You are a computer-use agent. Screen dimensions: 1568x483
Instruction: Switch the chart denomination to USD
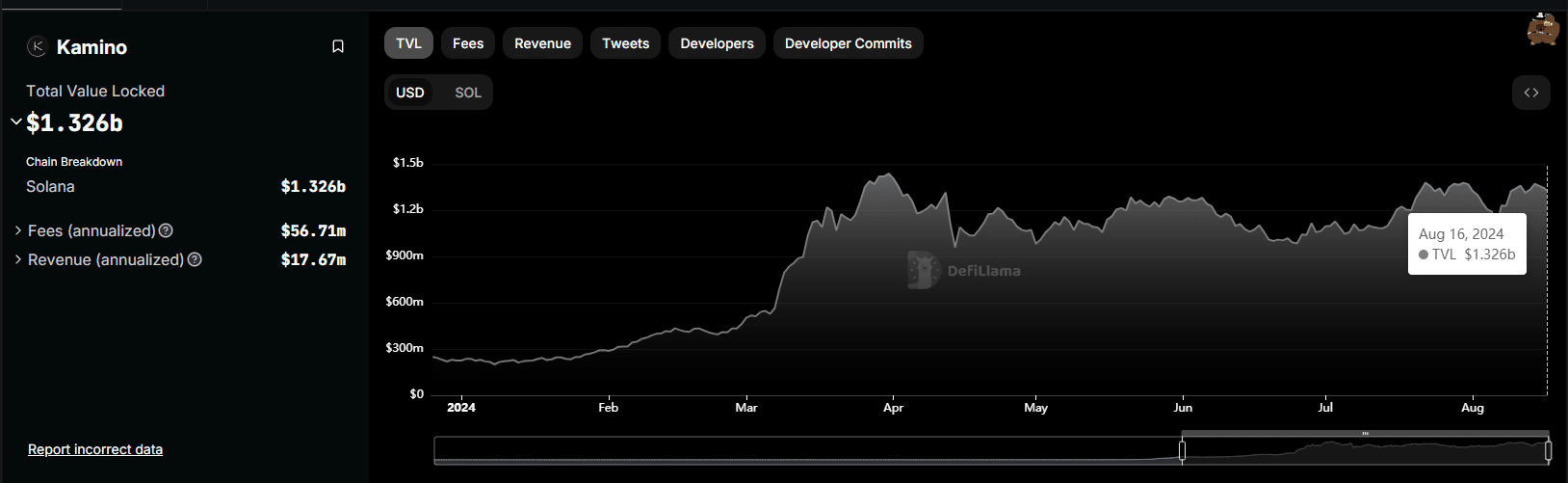coord(410,93)
